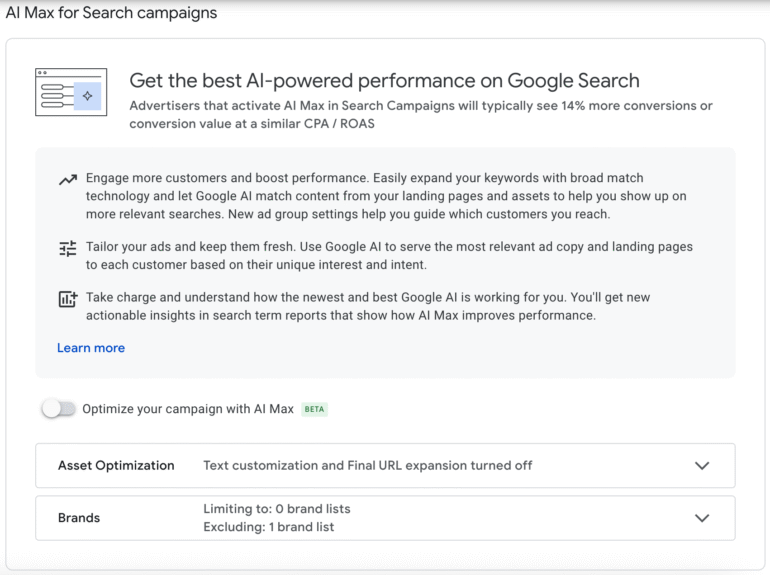770x575 pixels.
Task: Expand the Asset Optimization section chevron
Action: point(702,465)
